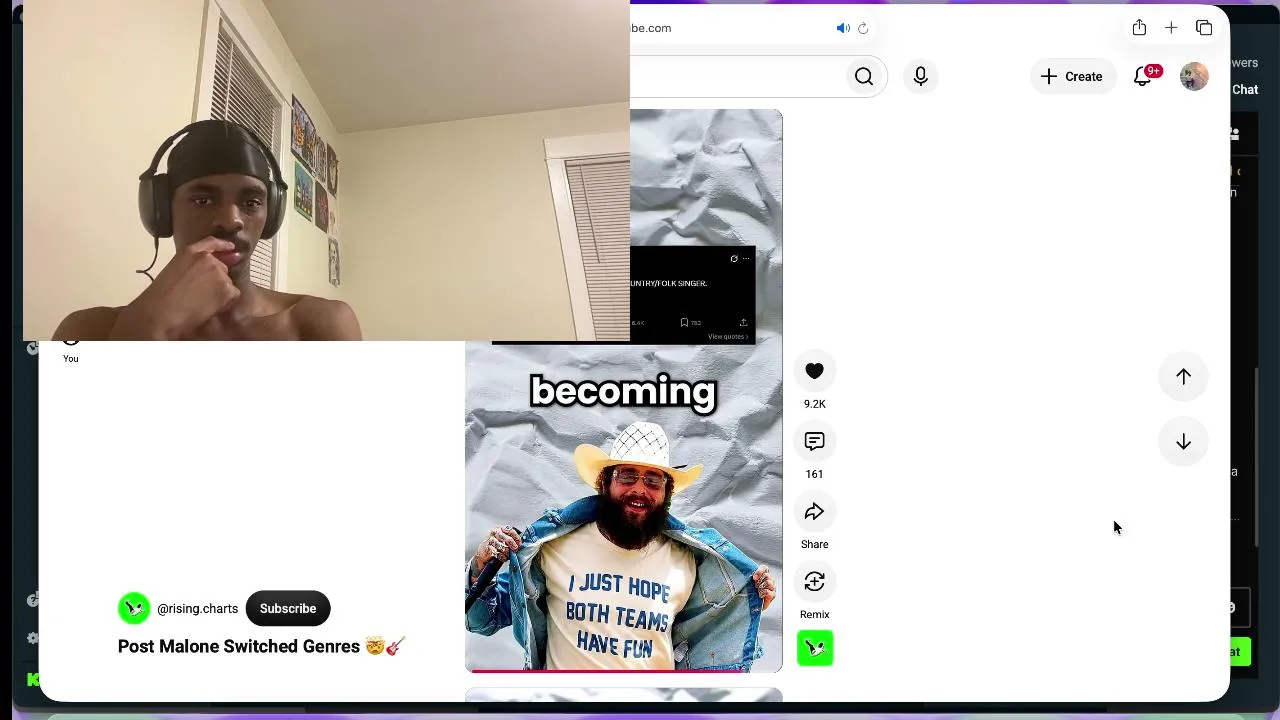Open the @rising.charts channel link
The height and width of the screenshot is (720, 1280).
(197, 608)
